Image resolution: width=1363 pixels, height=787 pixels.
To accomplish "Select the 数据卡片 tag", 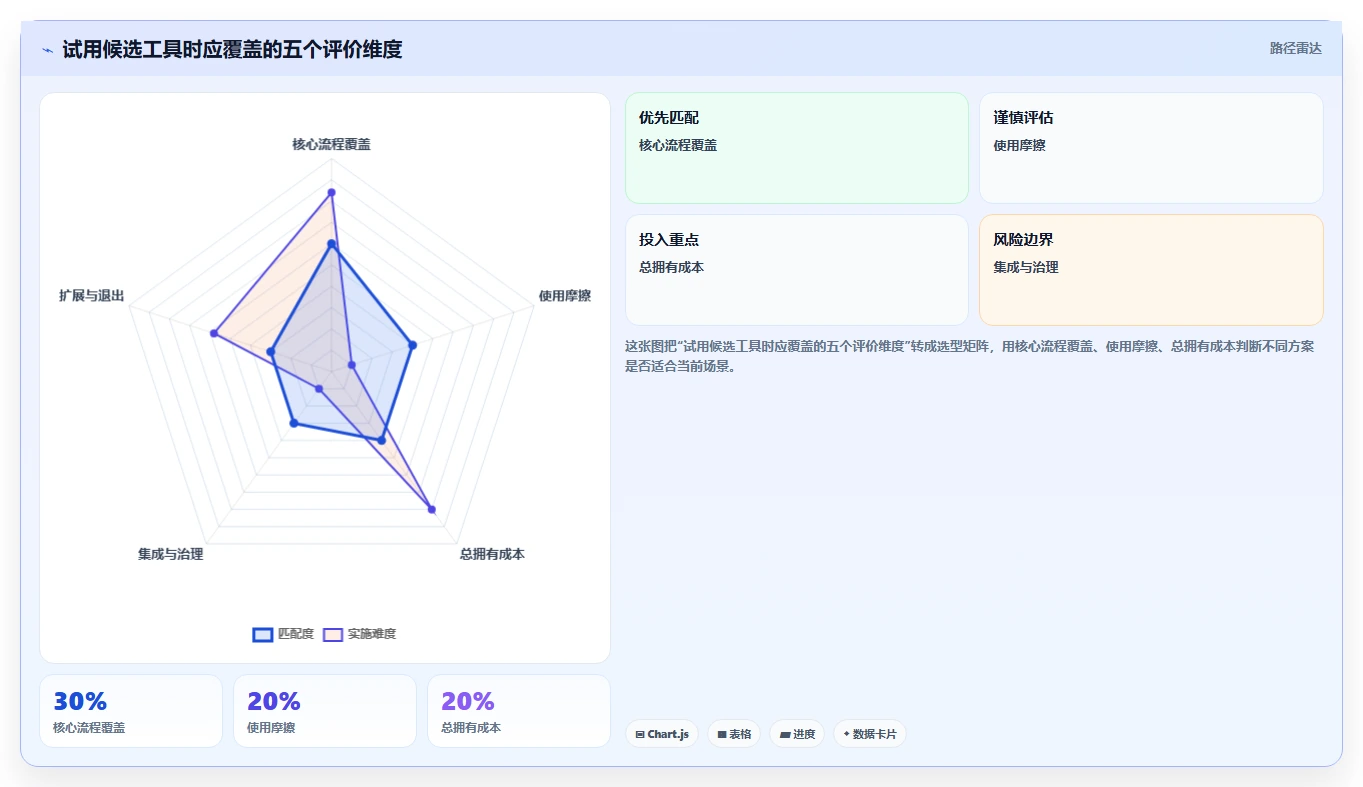I will tap(870, 734).
